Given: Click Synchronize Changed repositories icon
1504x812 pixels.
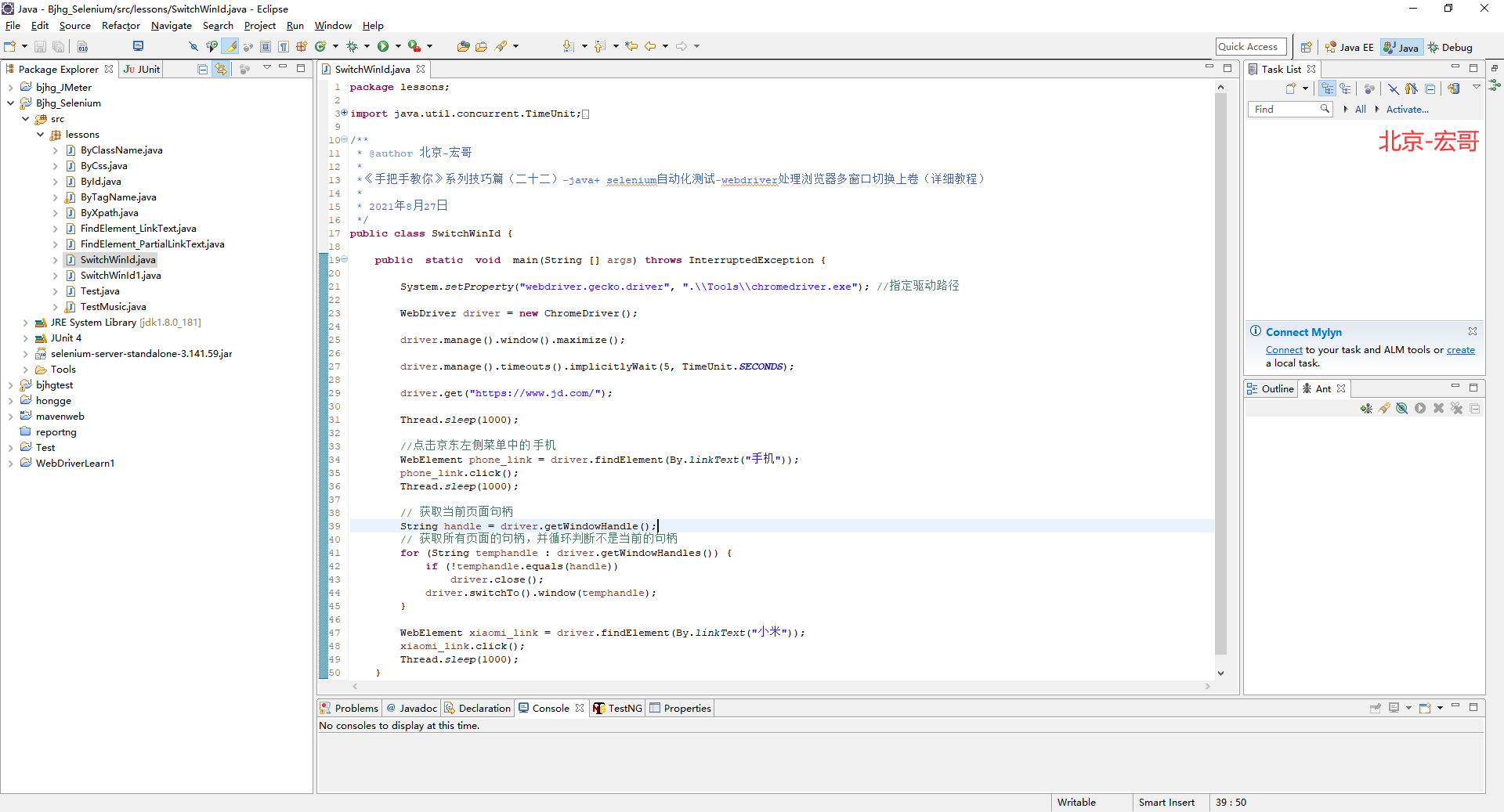Looking at the screenshot, I should tap(1454, 89).
